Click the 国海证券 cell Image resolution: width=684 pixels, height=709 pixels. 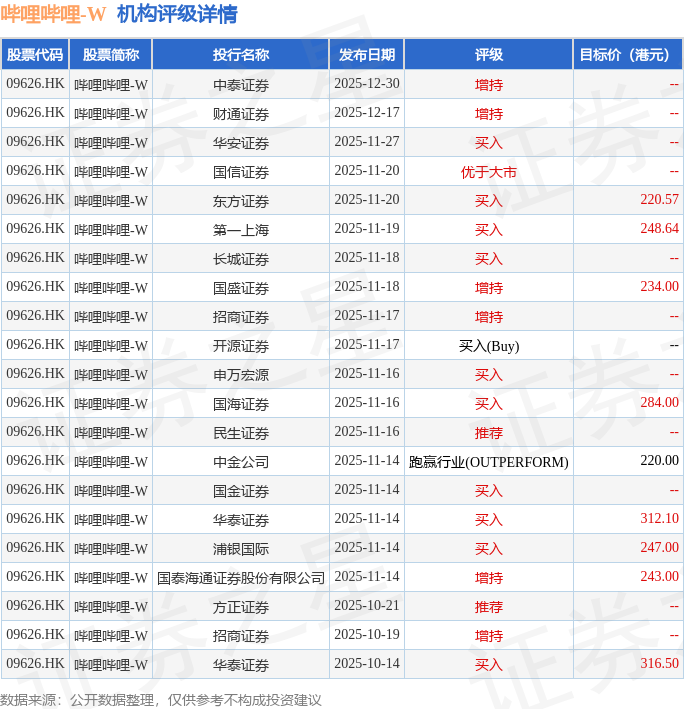pos(241,404)
